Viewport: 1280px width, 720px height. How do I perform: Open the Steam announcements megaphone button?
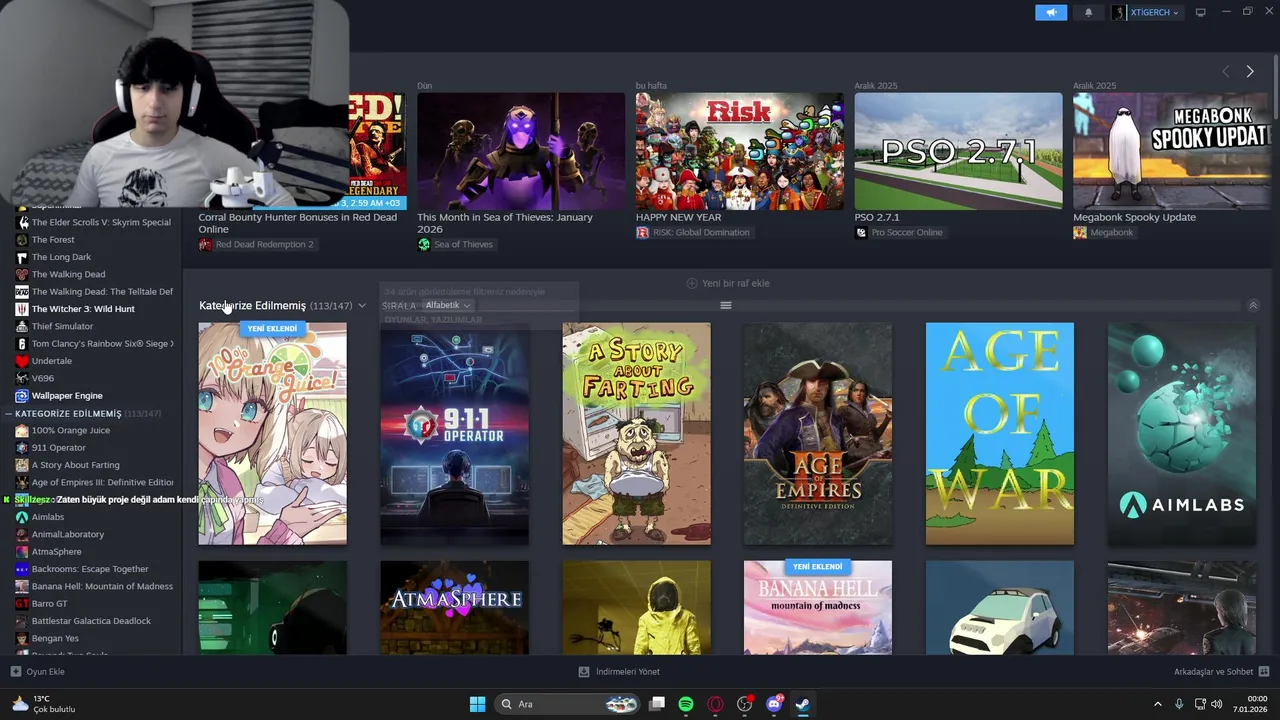(1050, 12)
